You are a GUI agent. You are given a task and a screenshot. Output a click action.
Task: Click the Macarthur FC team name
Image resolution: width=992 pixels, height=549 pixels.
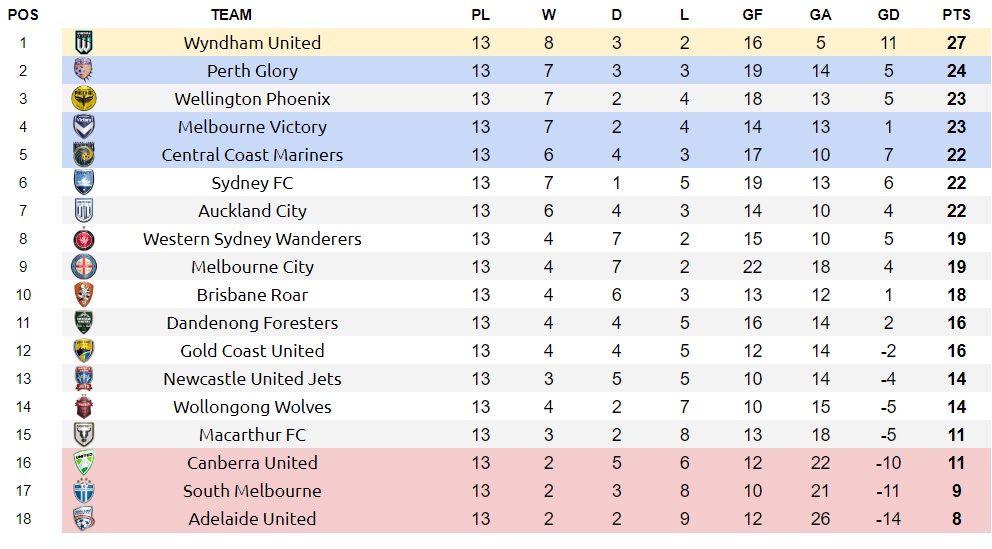(252, 435)
